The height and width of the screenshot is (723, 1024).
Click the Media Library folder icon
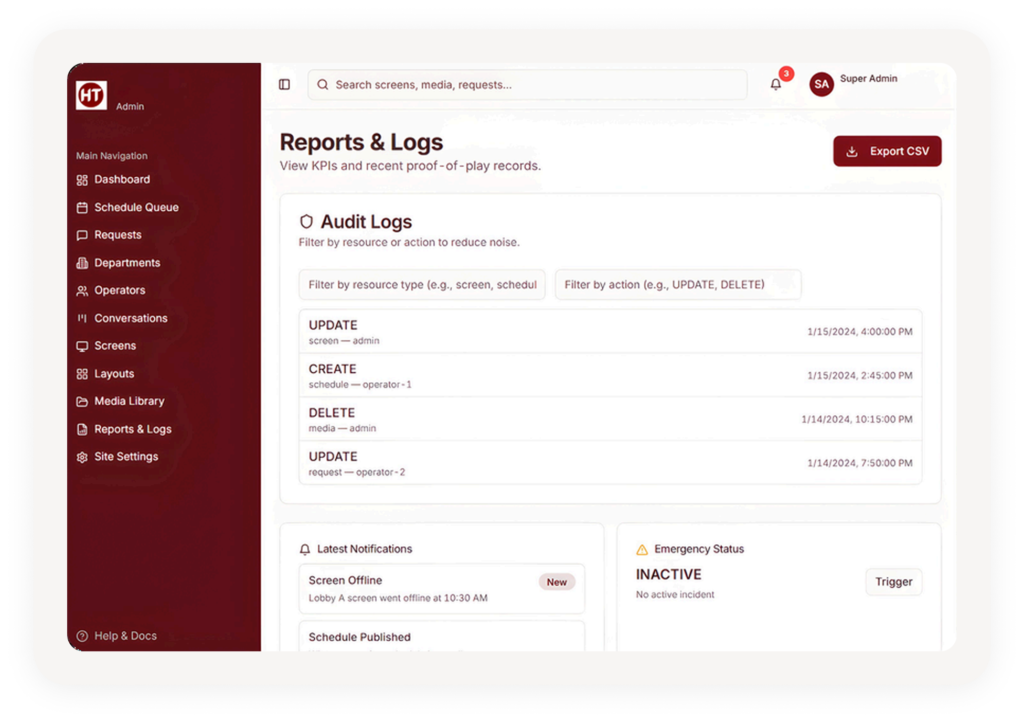click(x=82, y=402)
